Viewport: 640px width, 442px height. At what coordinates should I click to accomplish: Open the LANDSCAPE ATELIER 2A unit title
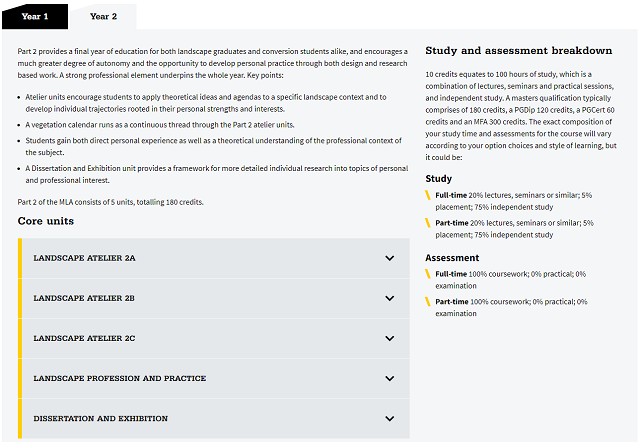point(84,258)
